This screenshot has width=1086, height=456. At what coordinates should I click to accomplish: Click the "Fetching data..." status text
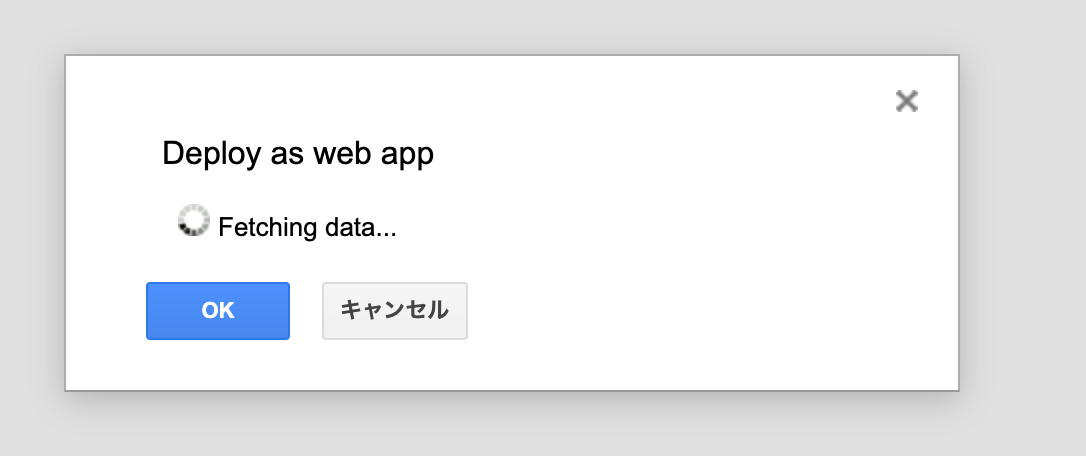[x=307, y=228]
